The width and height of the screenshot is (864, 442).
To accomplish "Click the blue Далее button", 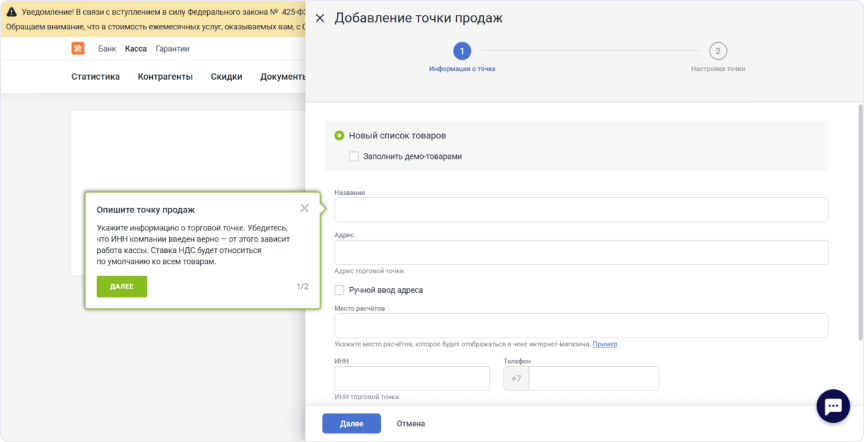I will coord(351,423).
